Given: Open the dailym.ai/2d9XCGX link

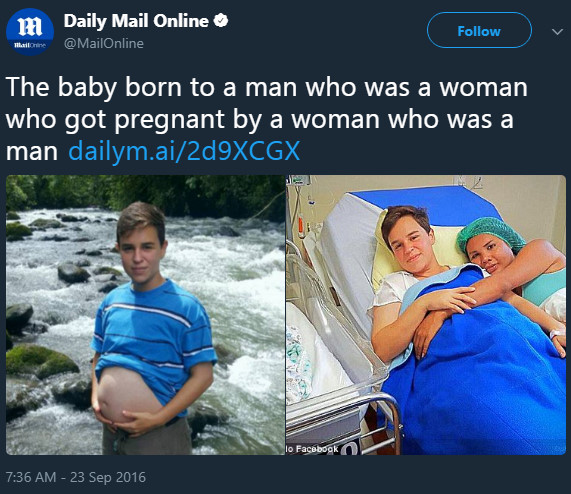Looking at the screenshot, I should [184, 151].
